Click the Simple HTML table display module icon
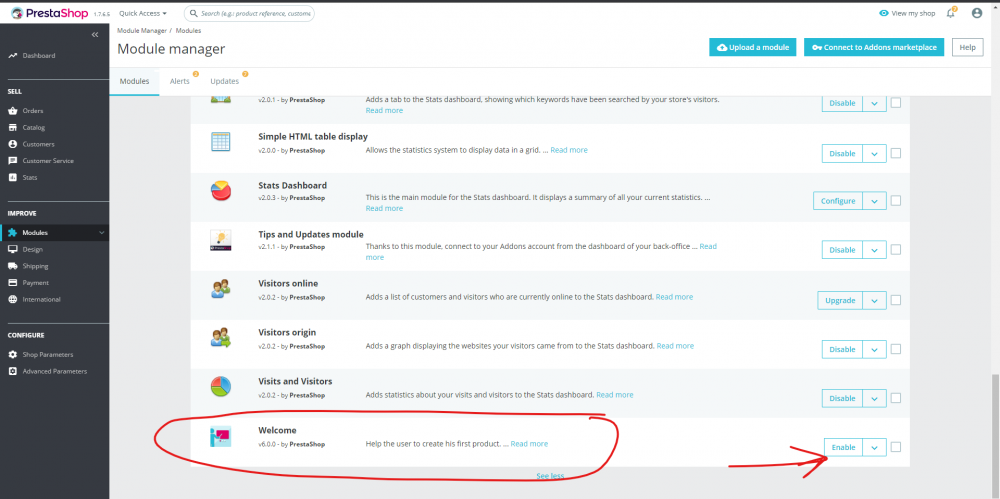 221,142
